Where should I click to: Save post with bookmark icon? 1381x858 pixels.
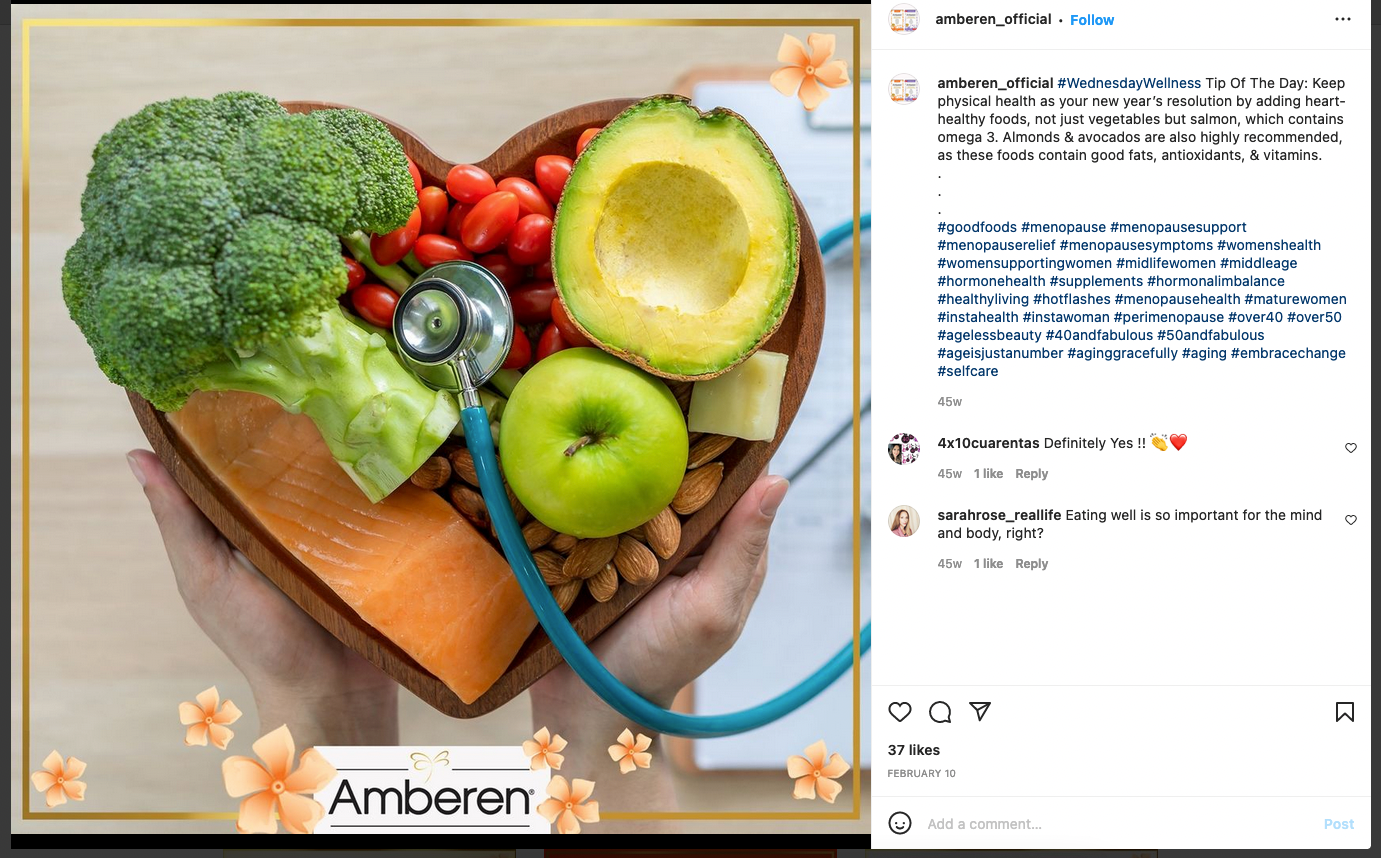[x=1345, y=712]
